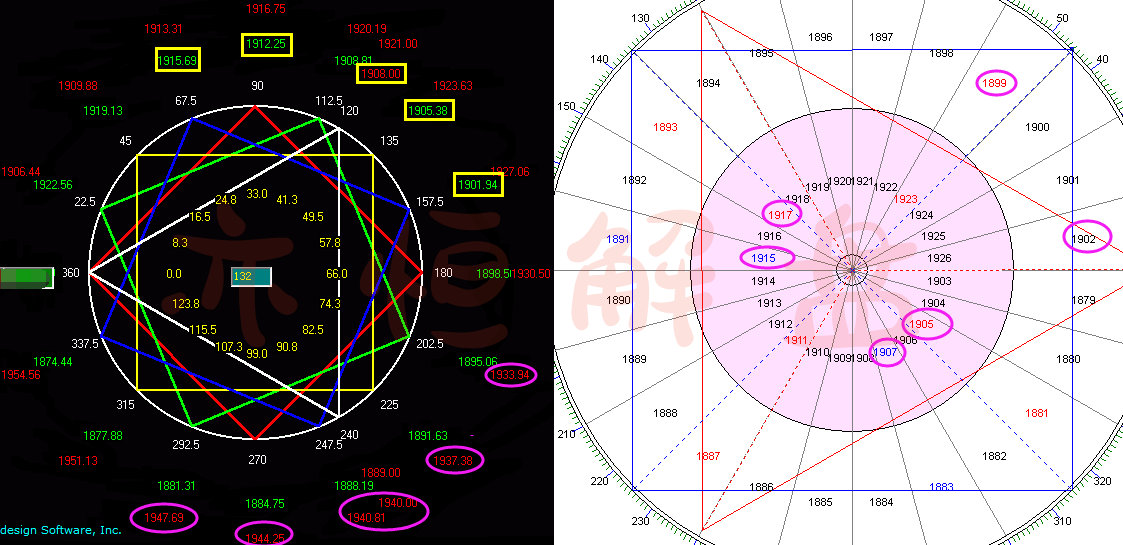The height and width of the screenshot is (545, 1123).
Task: Click the circled 1917 on the pink circle
Action: coord(780,213)
